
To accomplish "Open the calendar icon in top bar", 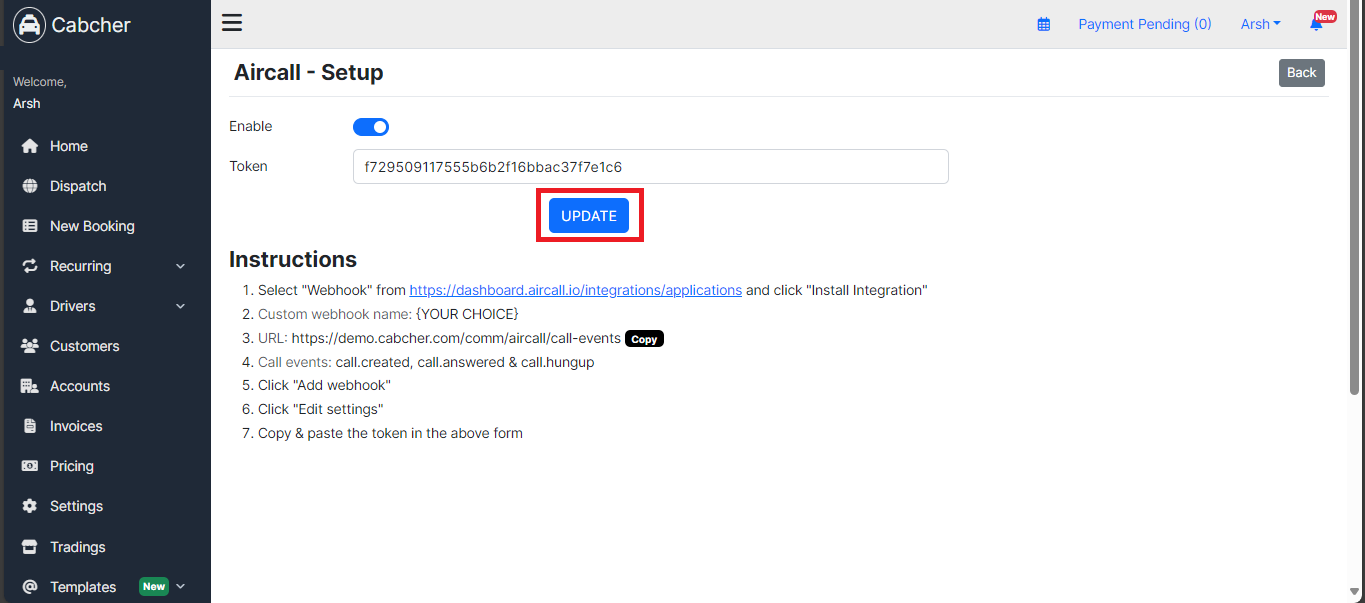I will click(x=1044, y=24).
